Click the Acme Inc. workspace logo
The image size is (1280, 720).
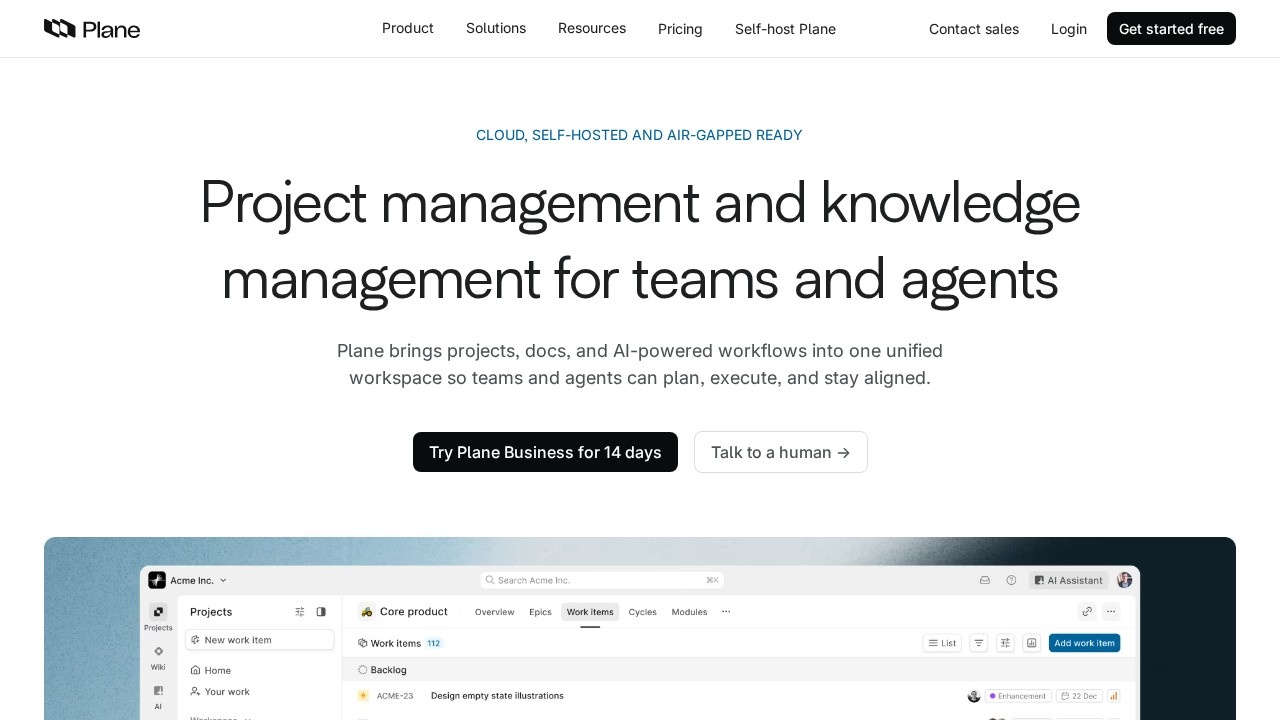click(157, 580)
